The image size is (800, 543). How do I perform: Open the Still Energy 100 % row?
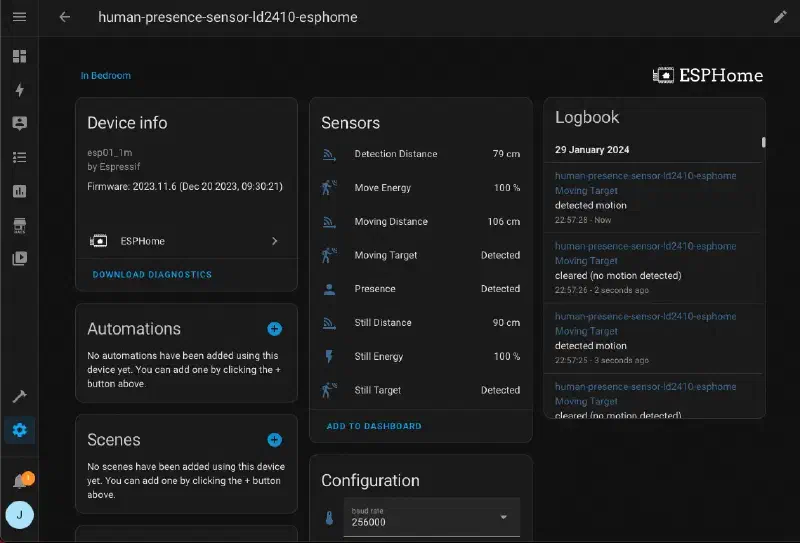coord(421,356)
